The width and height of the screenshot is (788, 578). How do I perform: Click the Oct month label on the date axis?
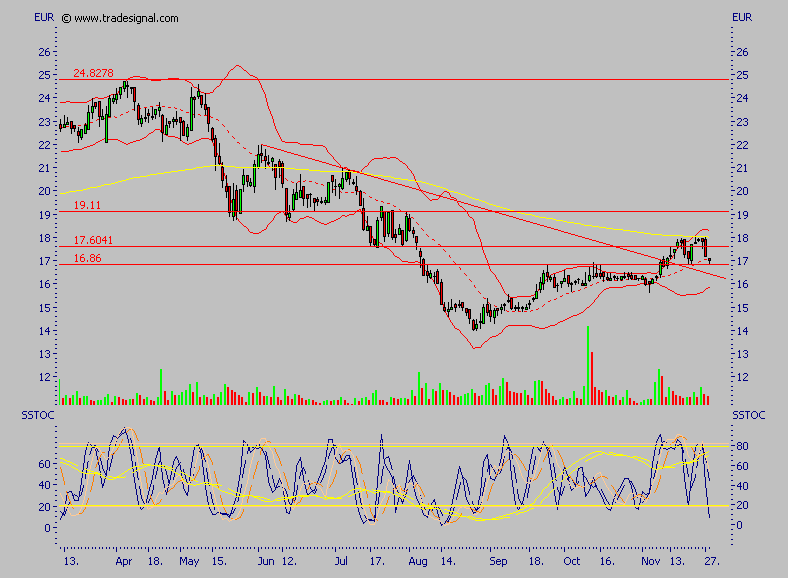(571, 561)
